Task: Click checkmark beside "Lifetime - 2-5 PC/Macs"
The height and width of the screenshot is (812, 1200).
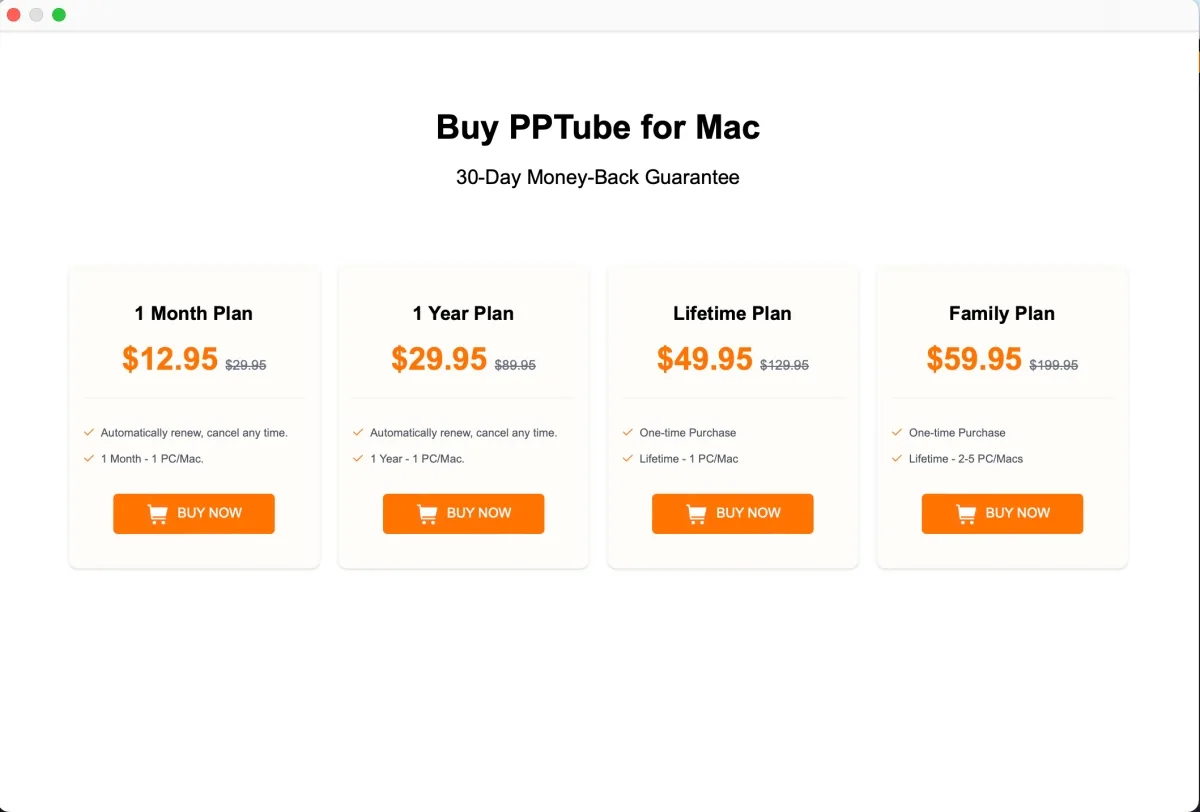Action: coord(897,458)
